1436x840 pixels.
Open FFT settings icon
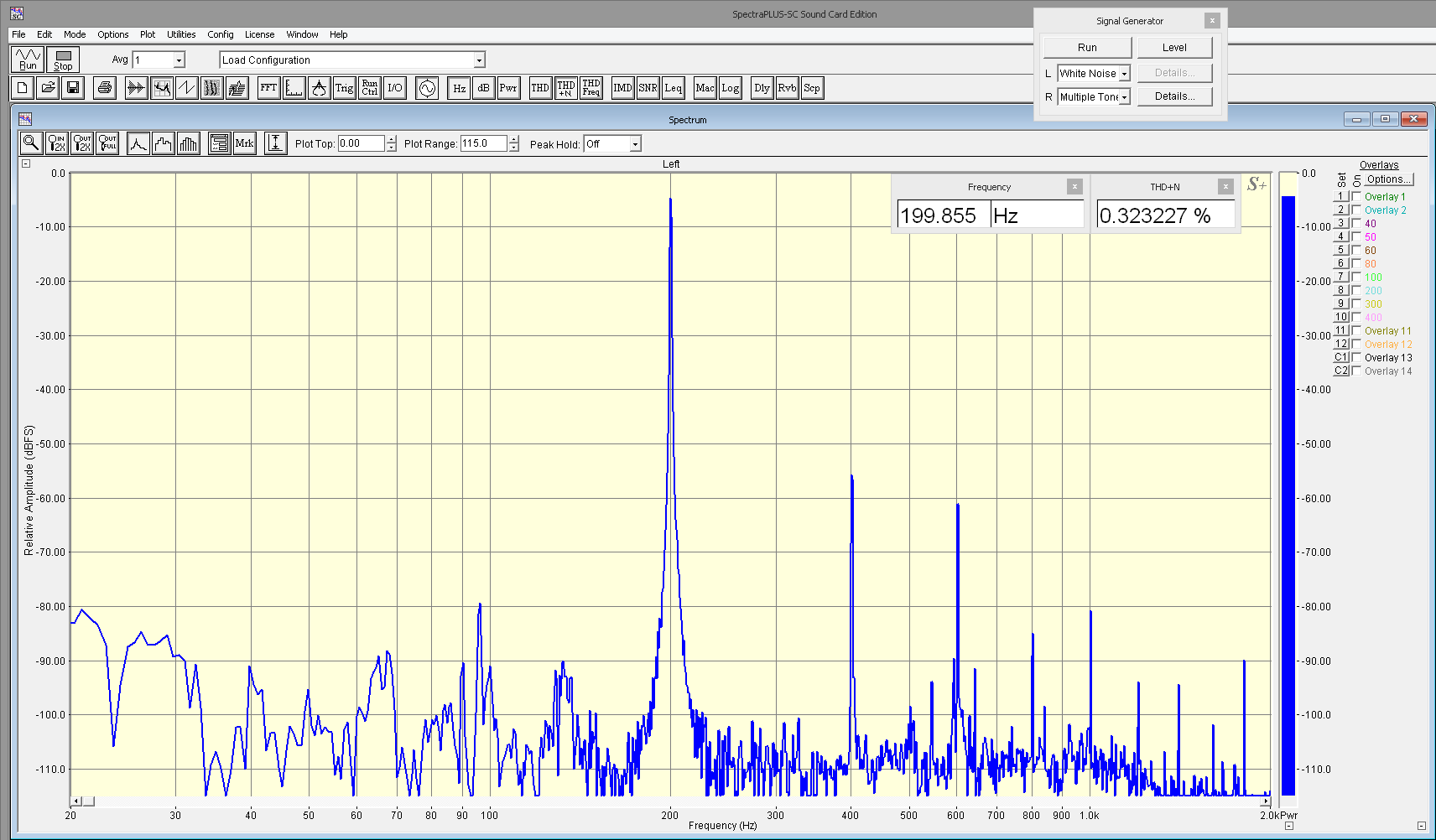[x=268, y=87]
